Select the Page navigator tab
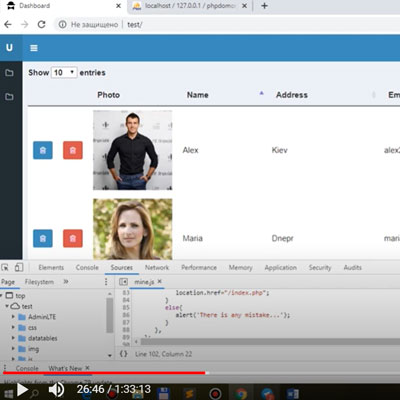 pos(8,282)
